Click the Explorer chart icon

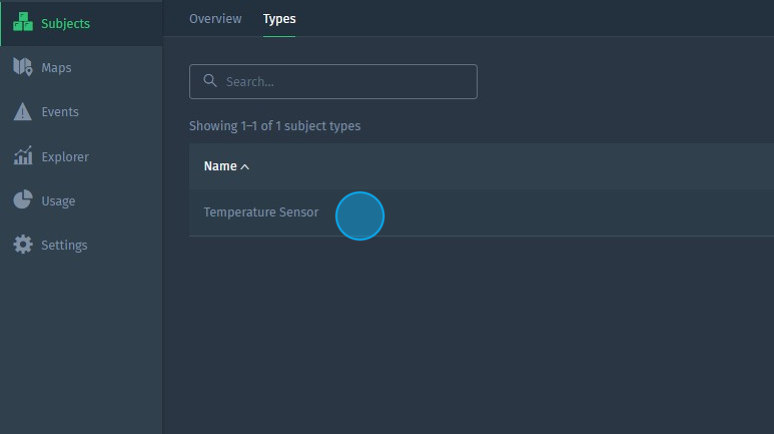(23, 156)
